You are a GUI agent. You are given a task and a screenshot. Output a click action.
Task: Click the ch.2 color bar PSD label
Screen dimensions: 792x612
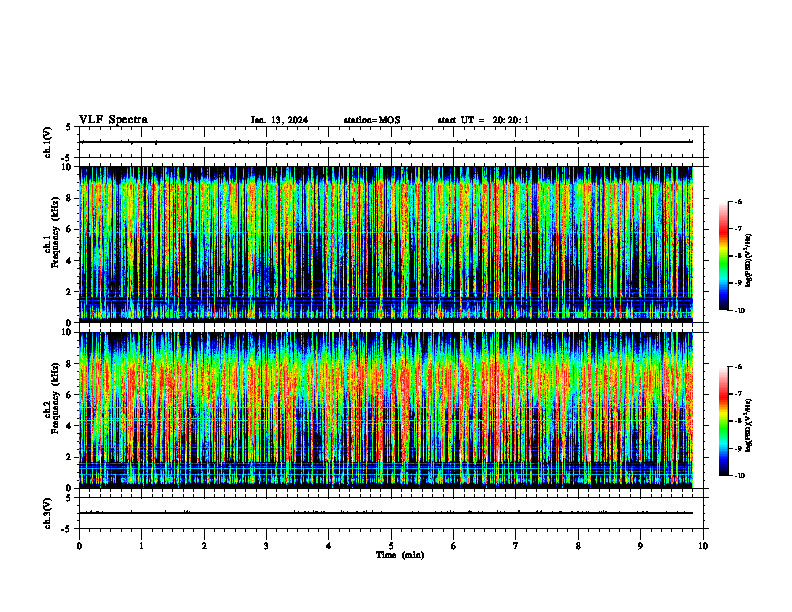[x=749, y=425]
